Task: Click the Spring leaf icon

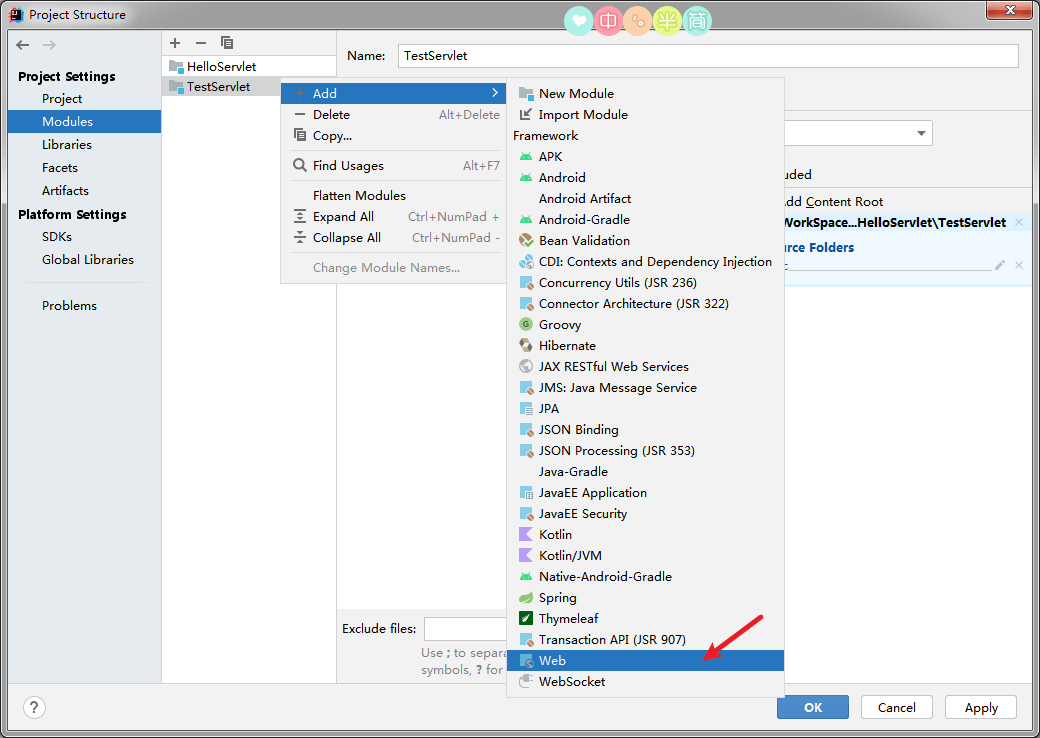Action: (526, 597)
